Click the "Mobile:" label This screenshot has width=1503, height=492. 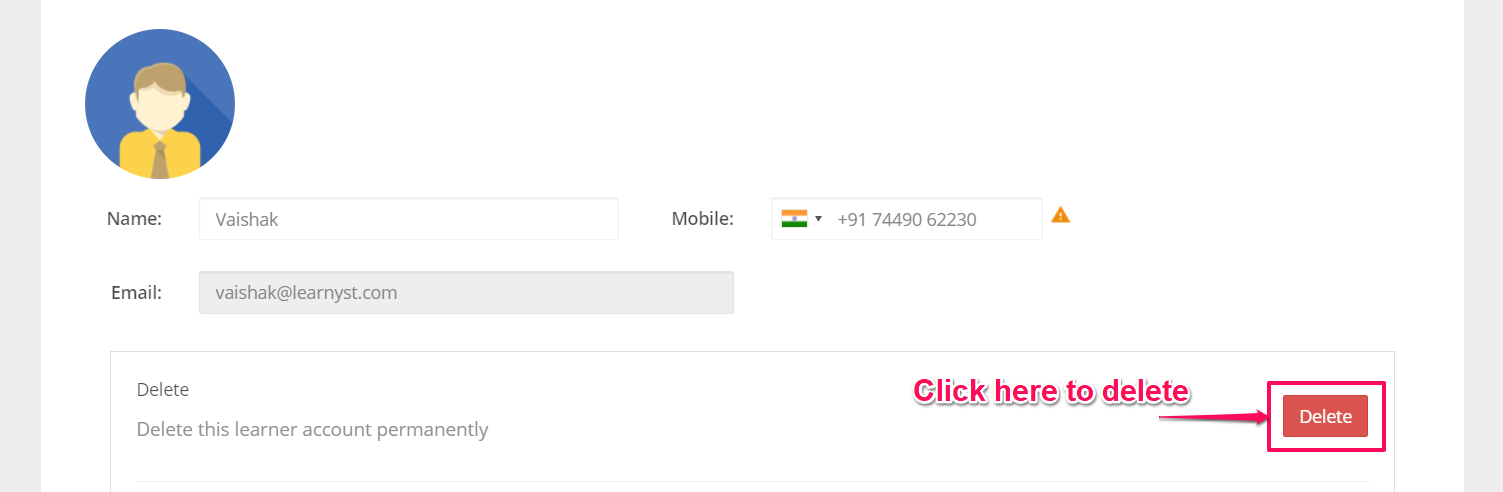click(x=703, y=219)
